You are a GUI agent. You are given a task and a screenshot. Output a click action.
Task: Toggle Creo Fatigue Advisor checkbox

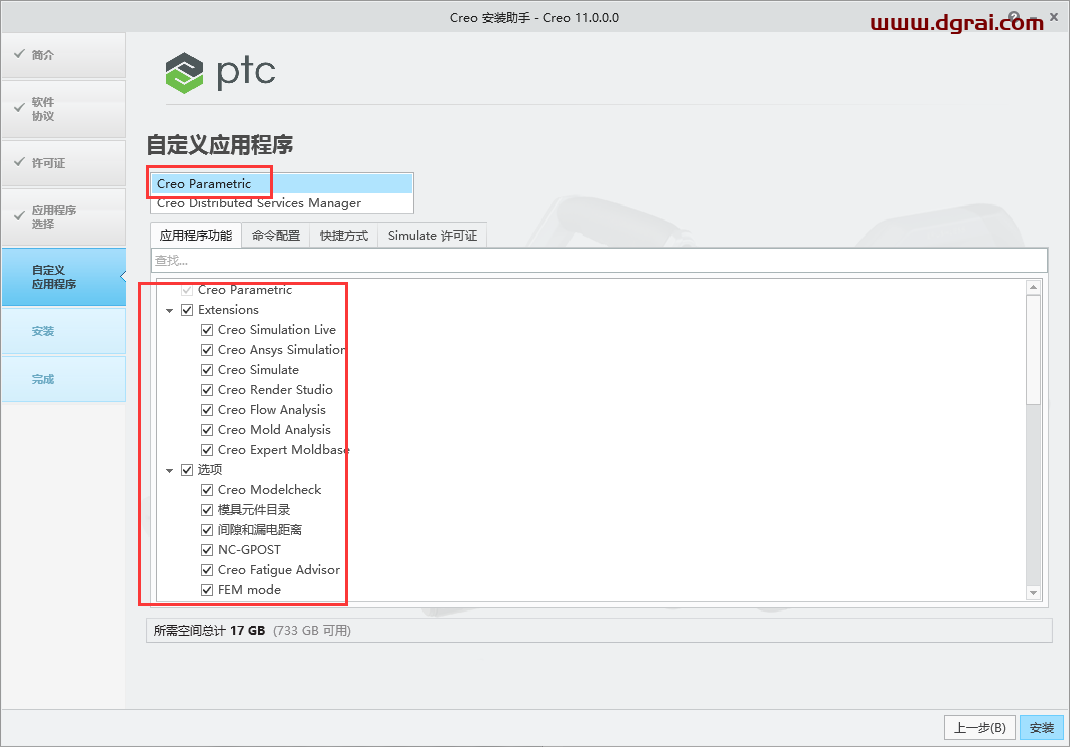[x=207, y=570]
